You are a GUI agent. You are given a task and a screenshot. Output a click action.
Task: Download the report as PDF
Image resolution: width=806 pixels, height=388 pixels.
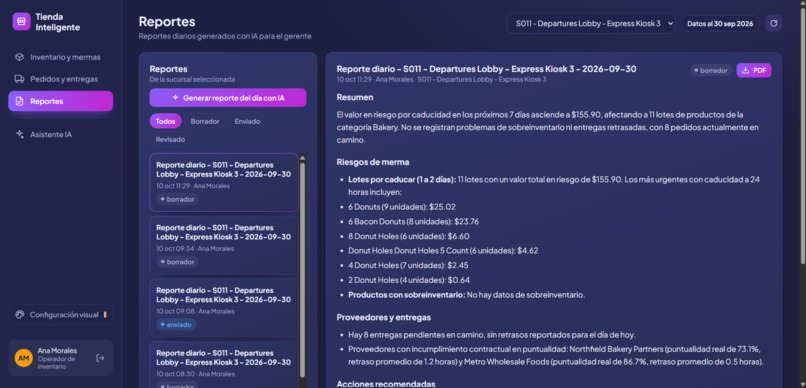[754, 70]
